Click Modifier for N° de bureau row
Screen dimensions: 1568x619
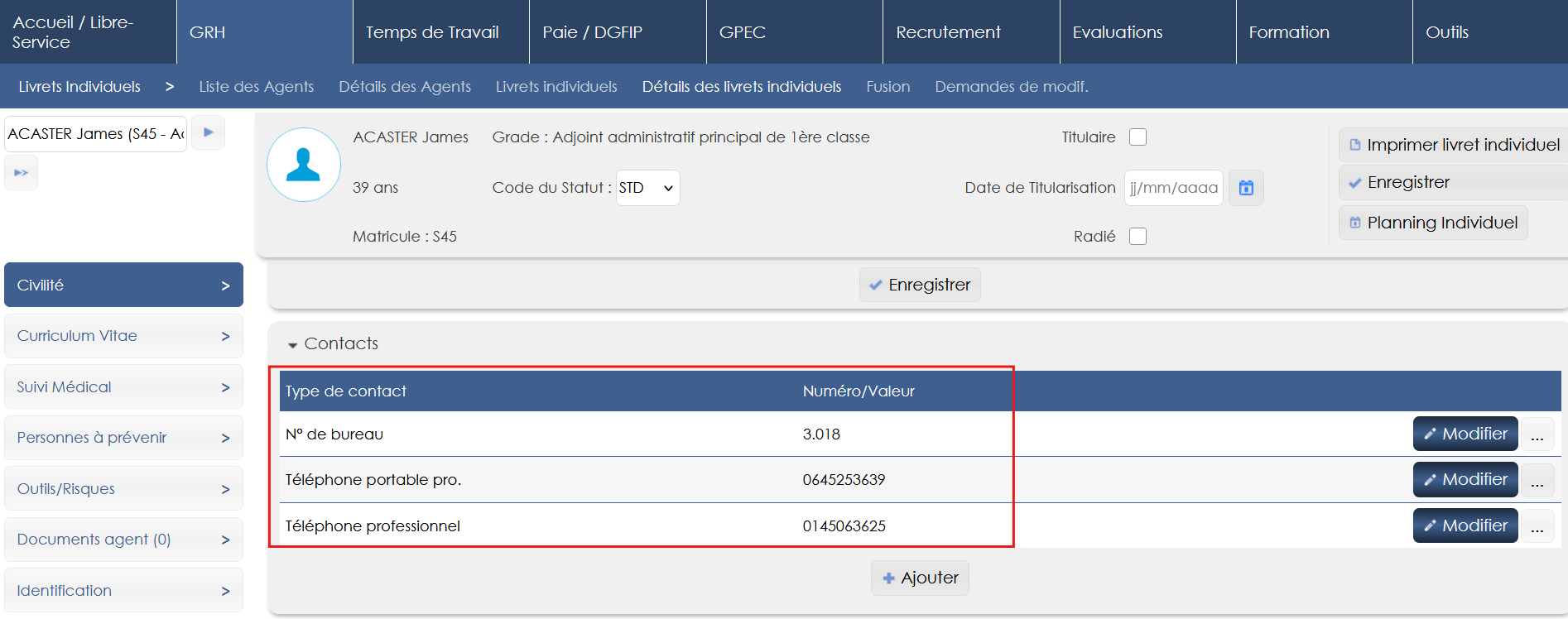(x=1465, y=434)
